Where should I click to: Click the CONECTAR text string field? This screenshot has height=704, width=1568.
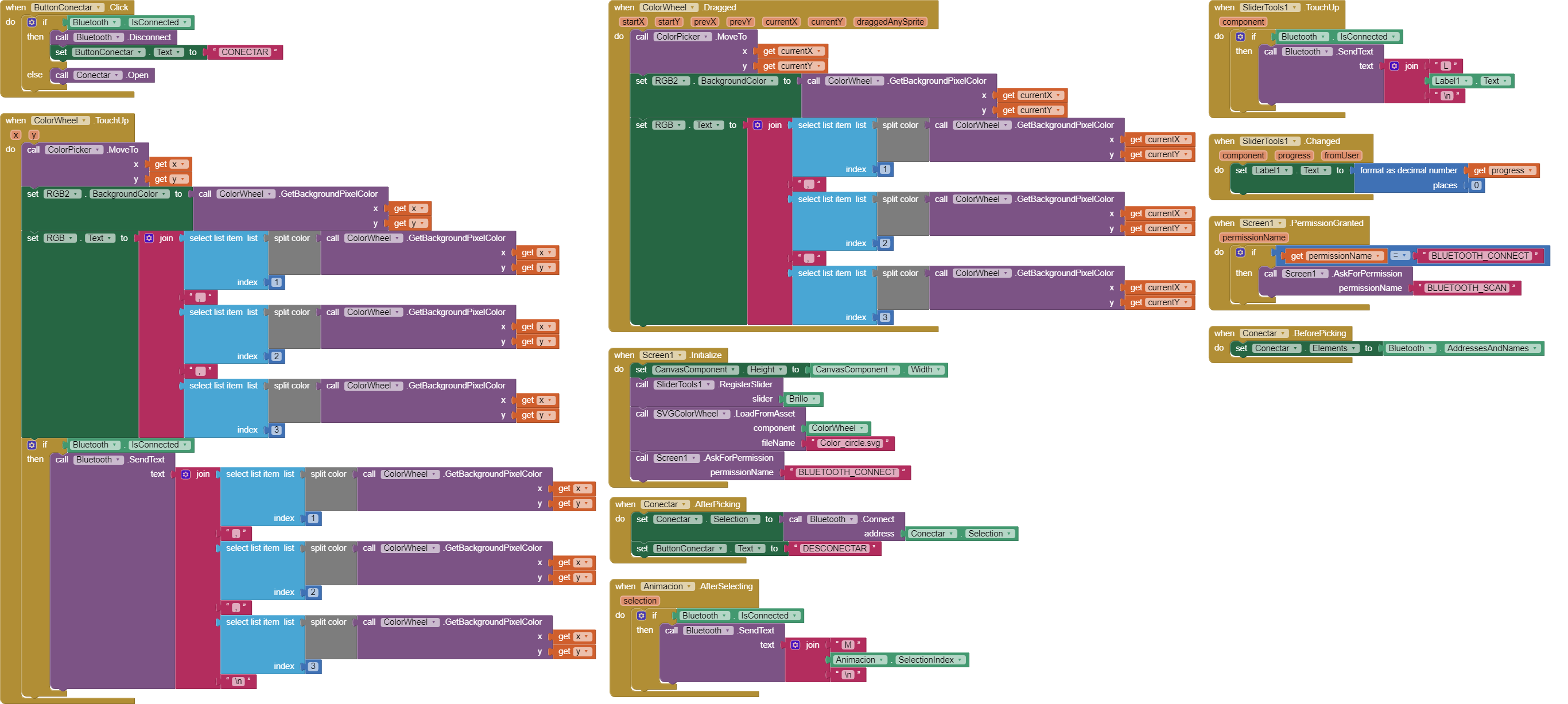(244, 52)
